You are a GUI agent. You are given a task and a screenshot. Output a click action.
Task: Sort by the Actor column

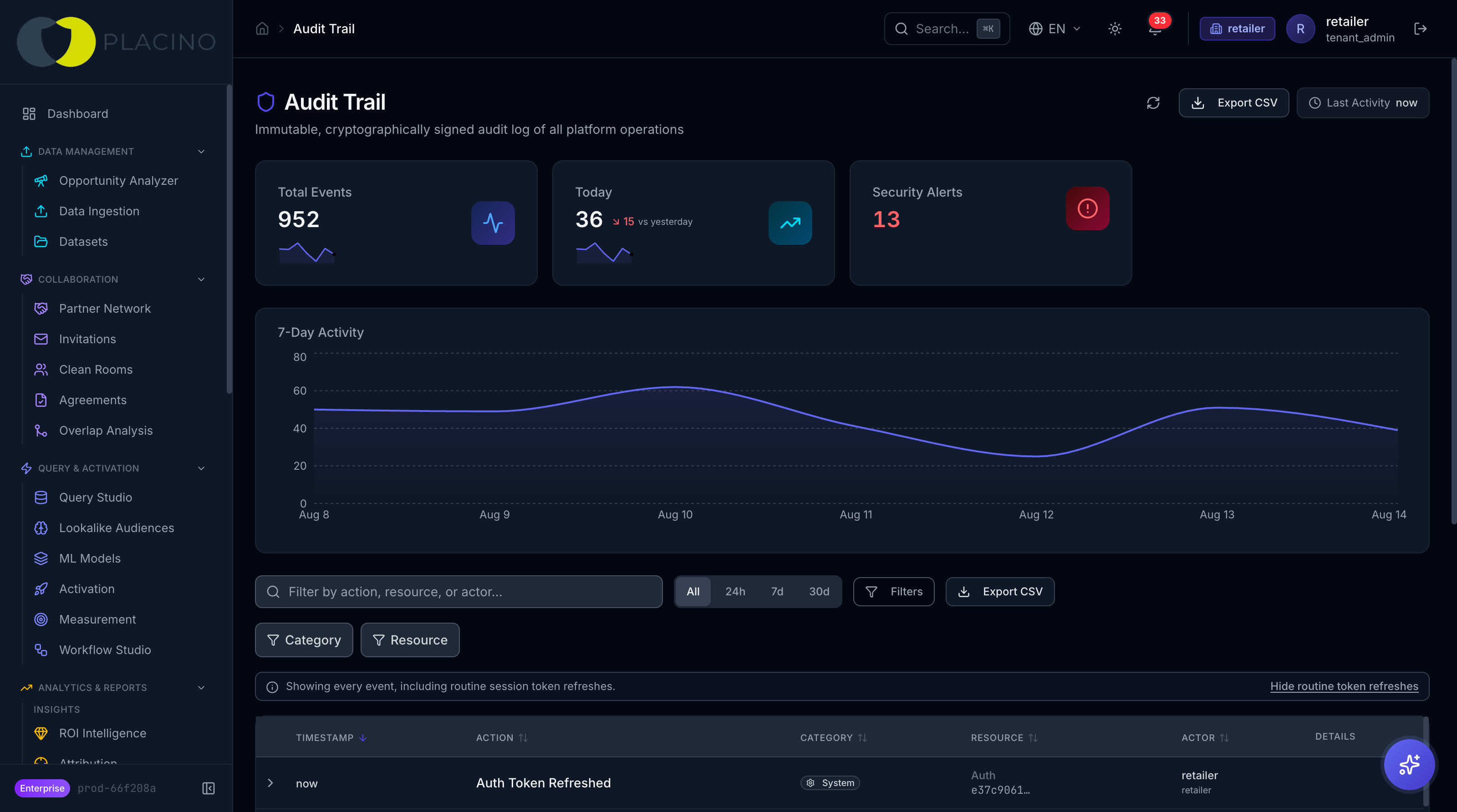pyautogui.click(x=1205, y=737)
